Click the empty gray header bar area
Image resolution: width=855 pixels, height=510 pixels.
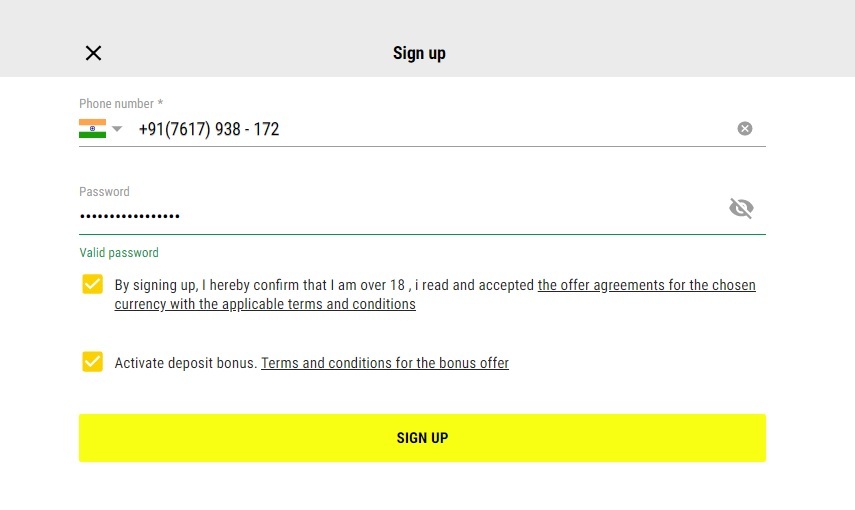[650, 40]
